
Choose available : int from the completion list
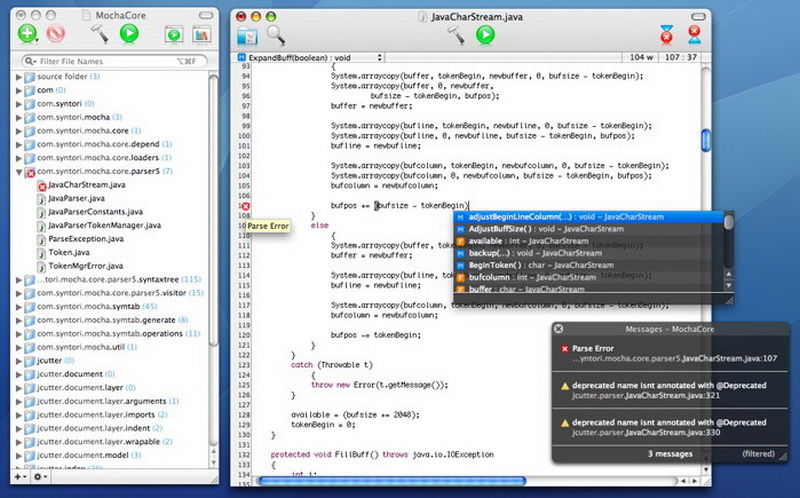588,241
